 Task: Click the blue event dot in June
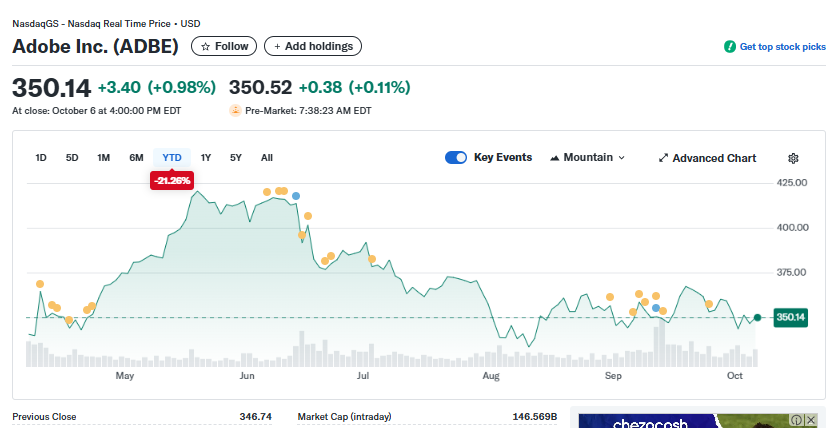click(x=296, y=196)
